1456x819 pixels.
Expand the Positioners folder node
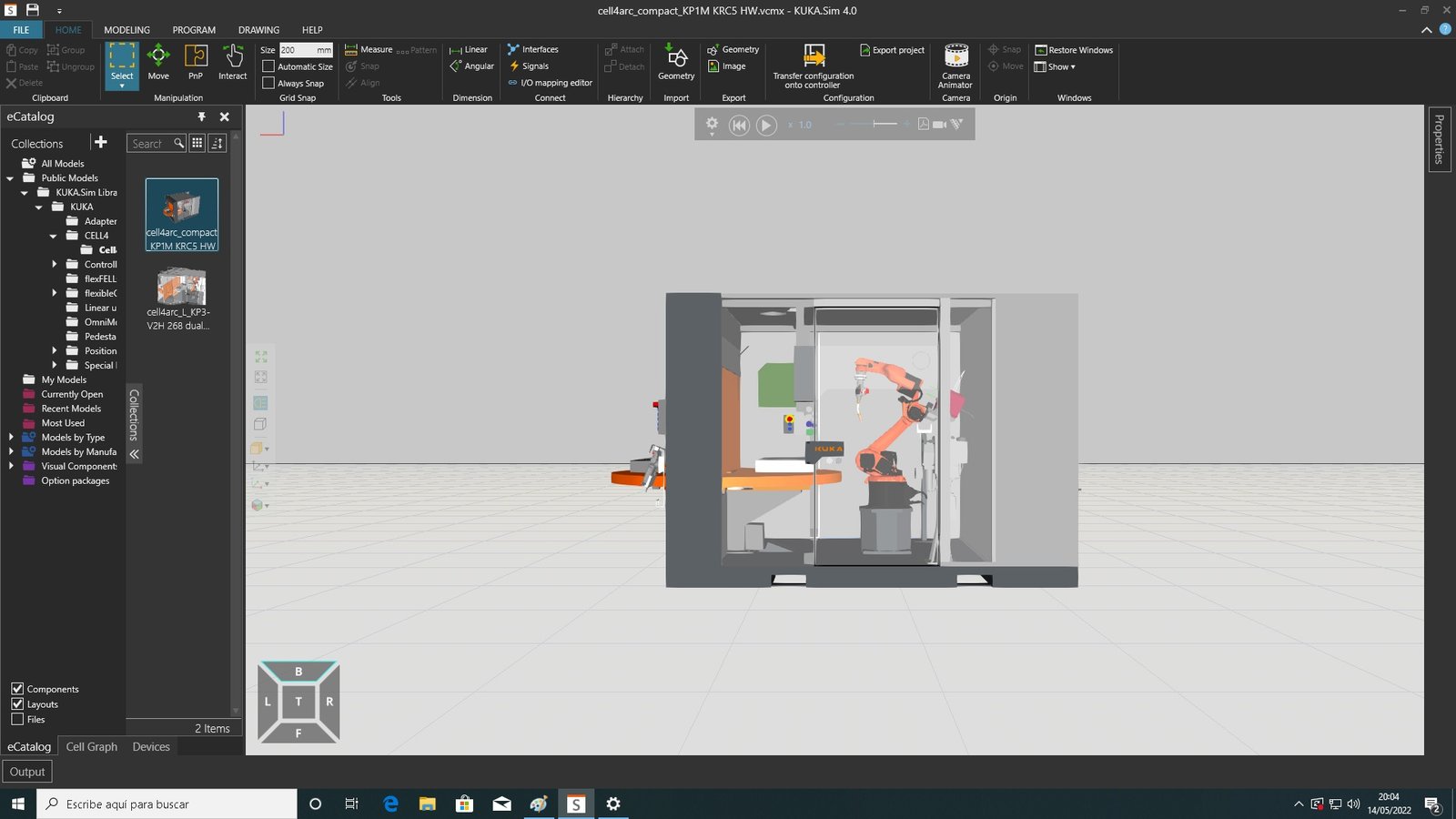[x=54, y=351]
